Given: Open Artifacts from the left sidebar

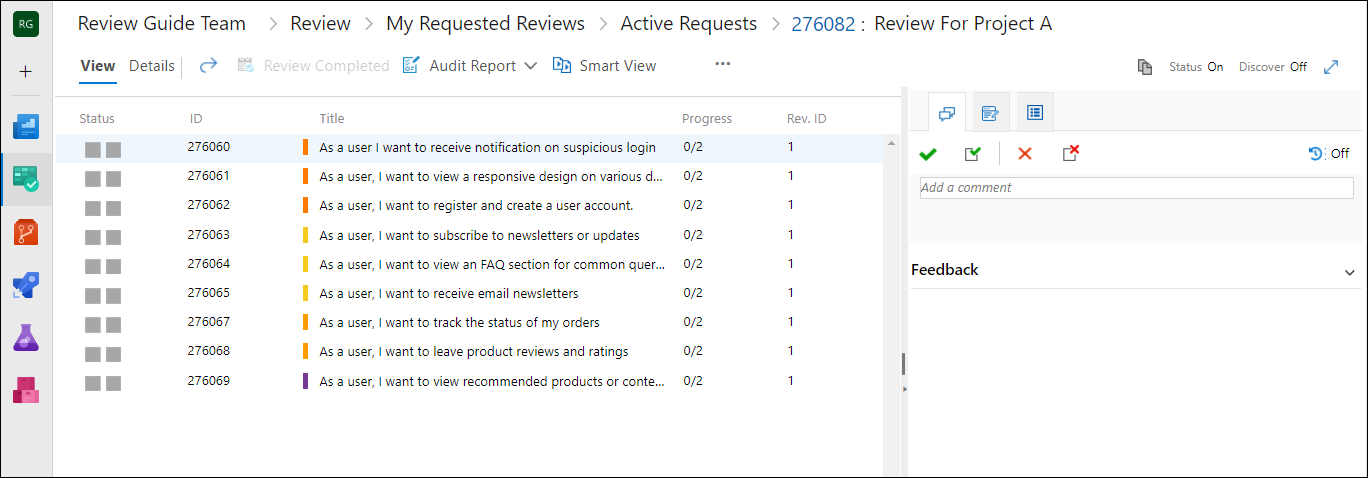Looking at the screenshot, I should 26,389.
